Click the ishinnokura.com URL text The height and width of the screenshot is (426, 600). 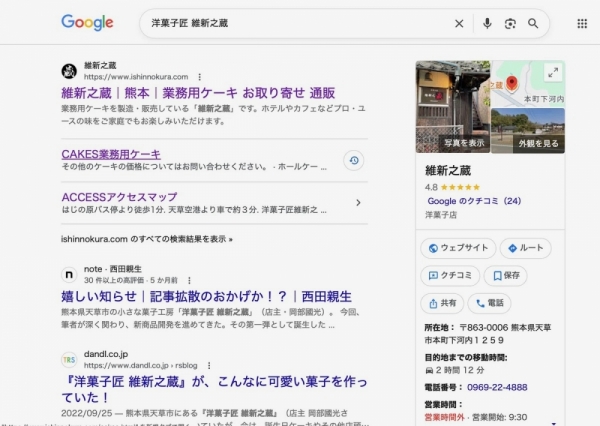[x=136, y=77]
